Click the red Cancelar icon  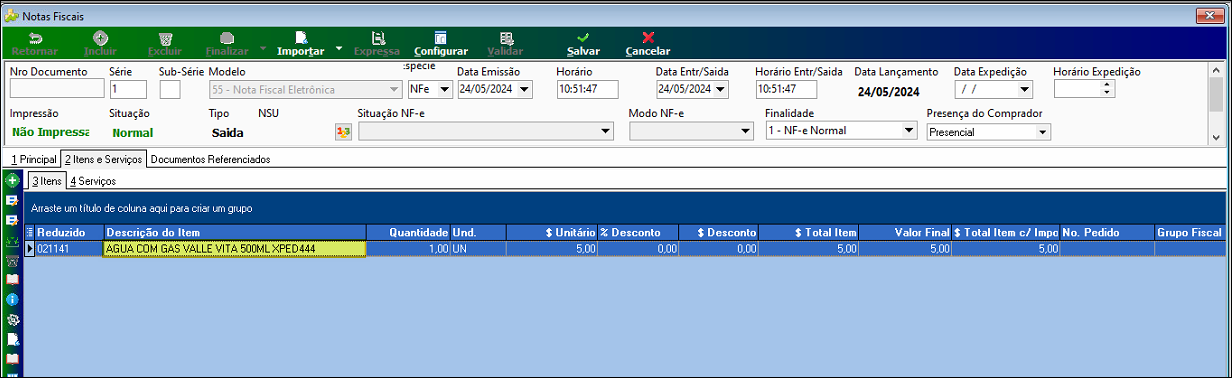[x=648, y=37]
